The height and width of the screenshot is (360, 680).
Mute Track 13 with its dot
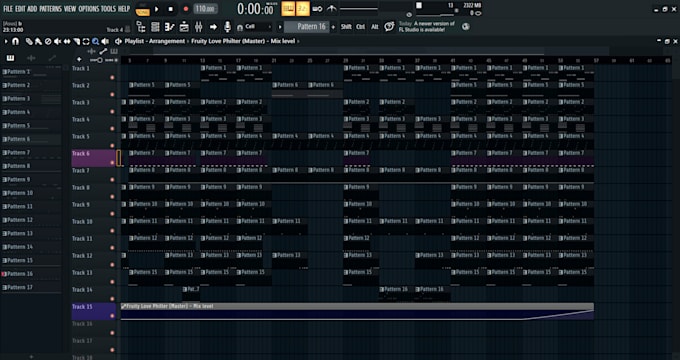tap(112, 282)
